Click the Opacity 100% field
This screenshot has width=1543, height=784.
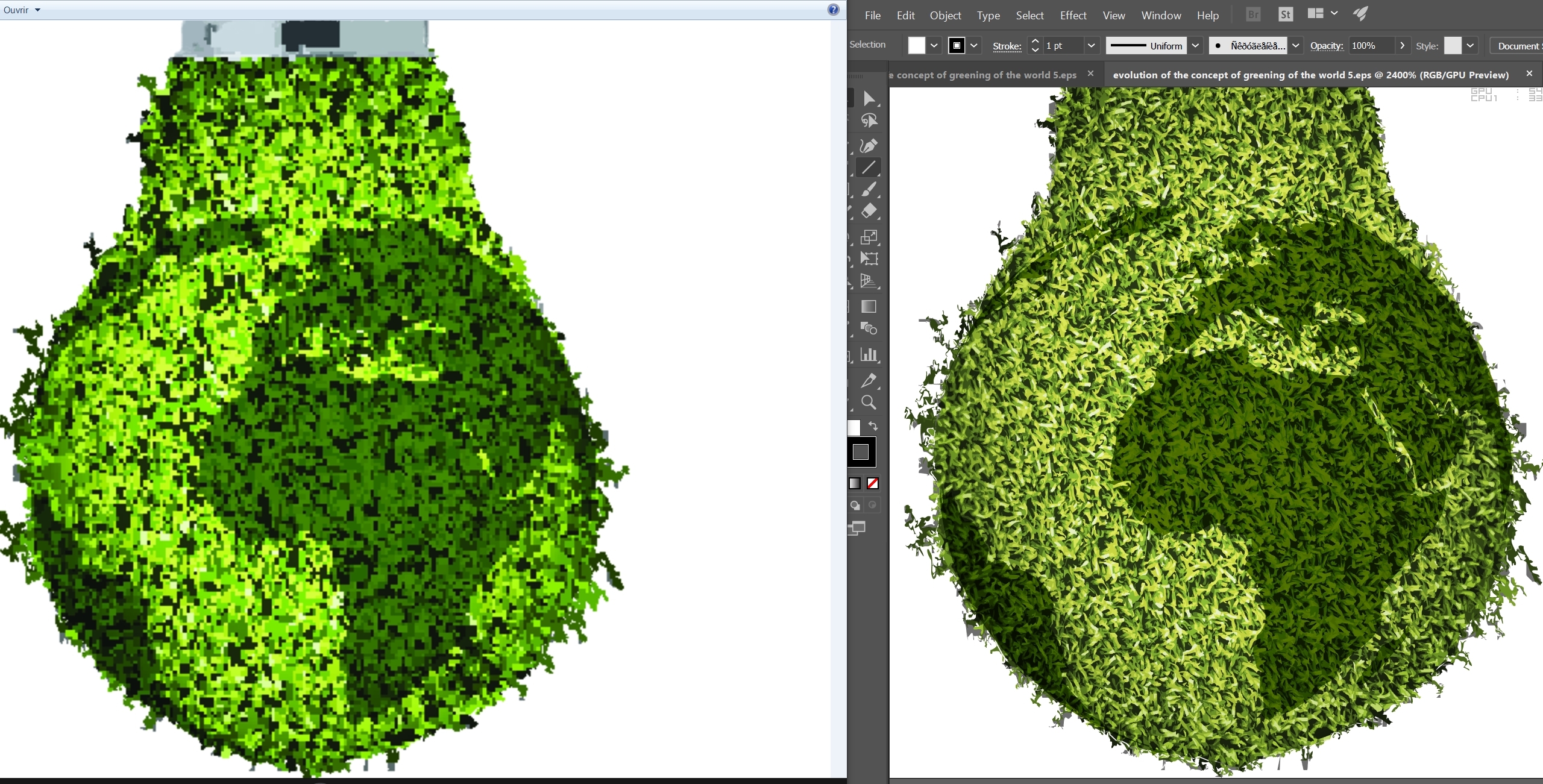pyautogui.click(x=1372, y=46)
